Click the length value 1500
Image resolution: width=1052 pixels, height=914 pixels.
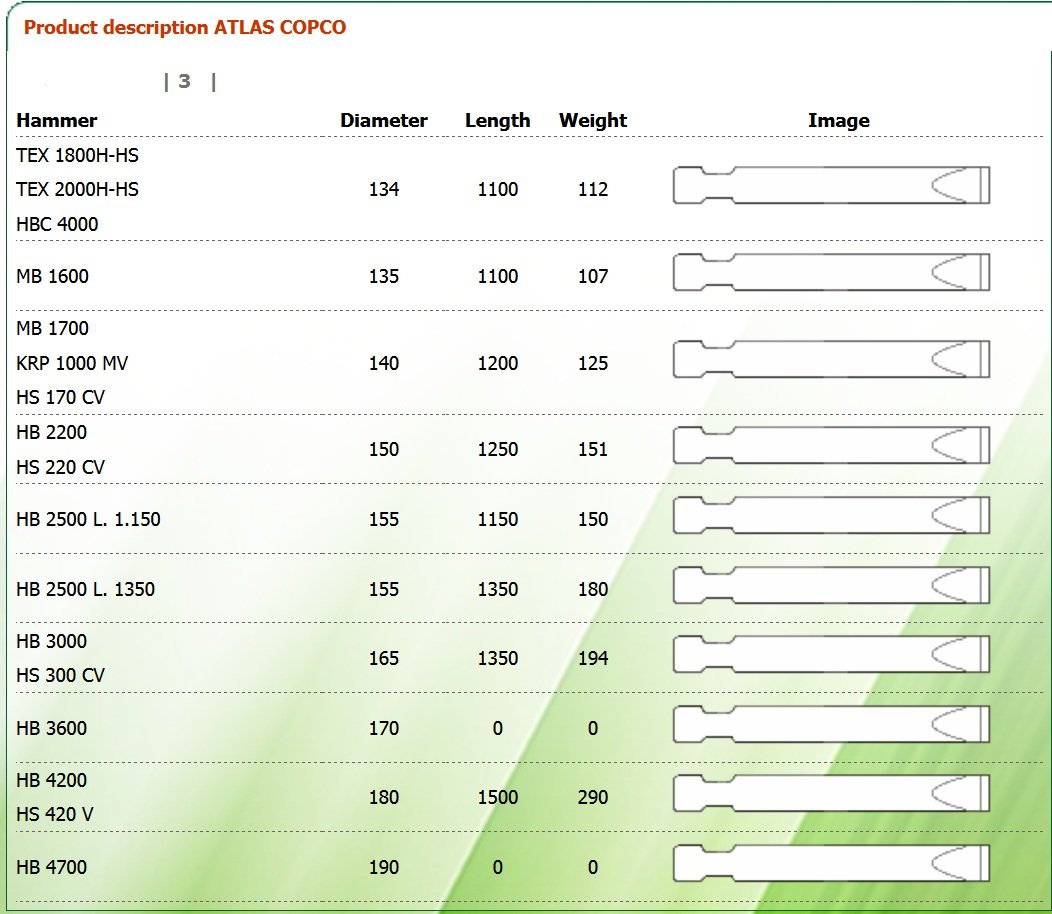tap(498, 797)
